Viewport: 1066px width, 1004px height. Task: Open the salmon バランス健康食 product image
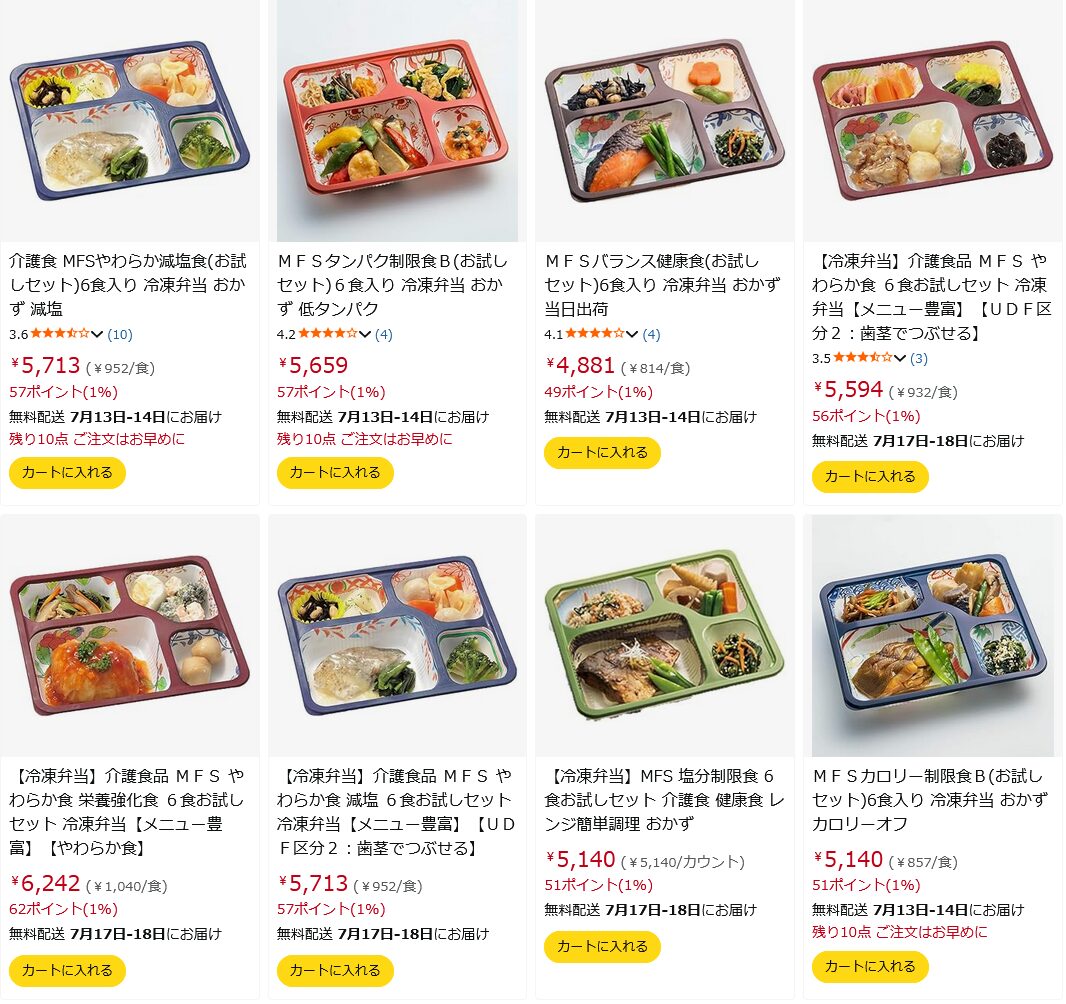click(x=665, y=121)
